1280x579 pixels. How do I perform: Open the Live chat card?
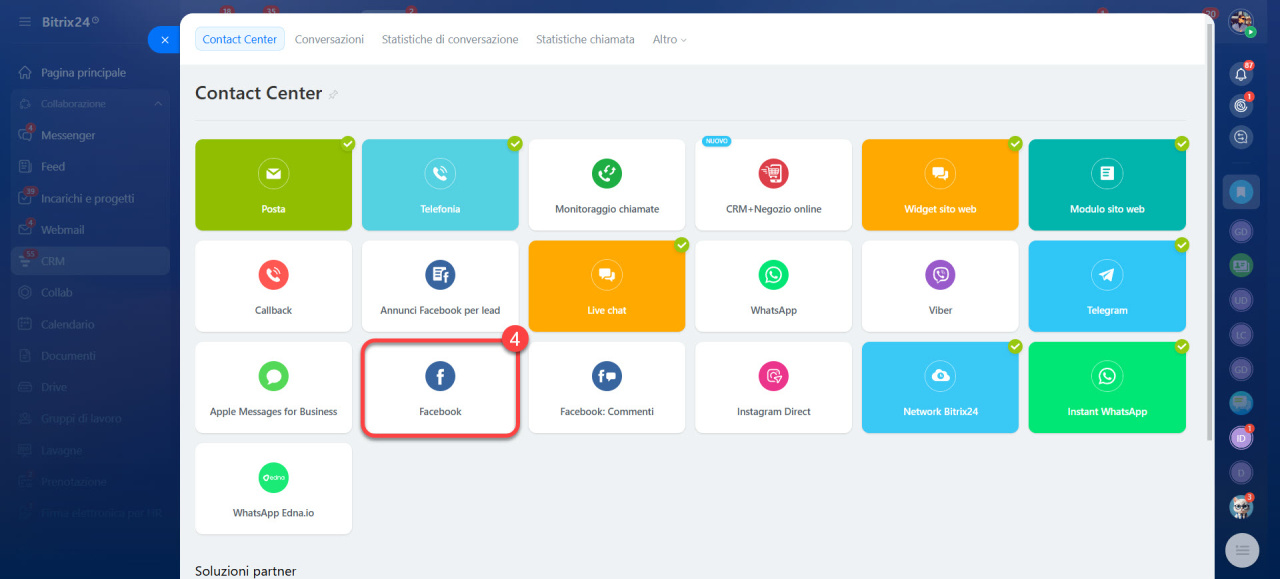point(607,286)
